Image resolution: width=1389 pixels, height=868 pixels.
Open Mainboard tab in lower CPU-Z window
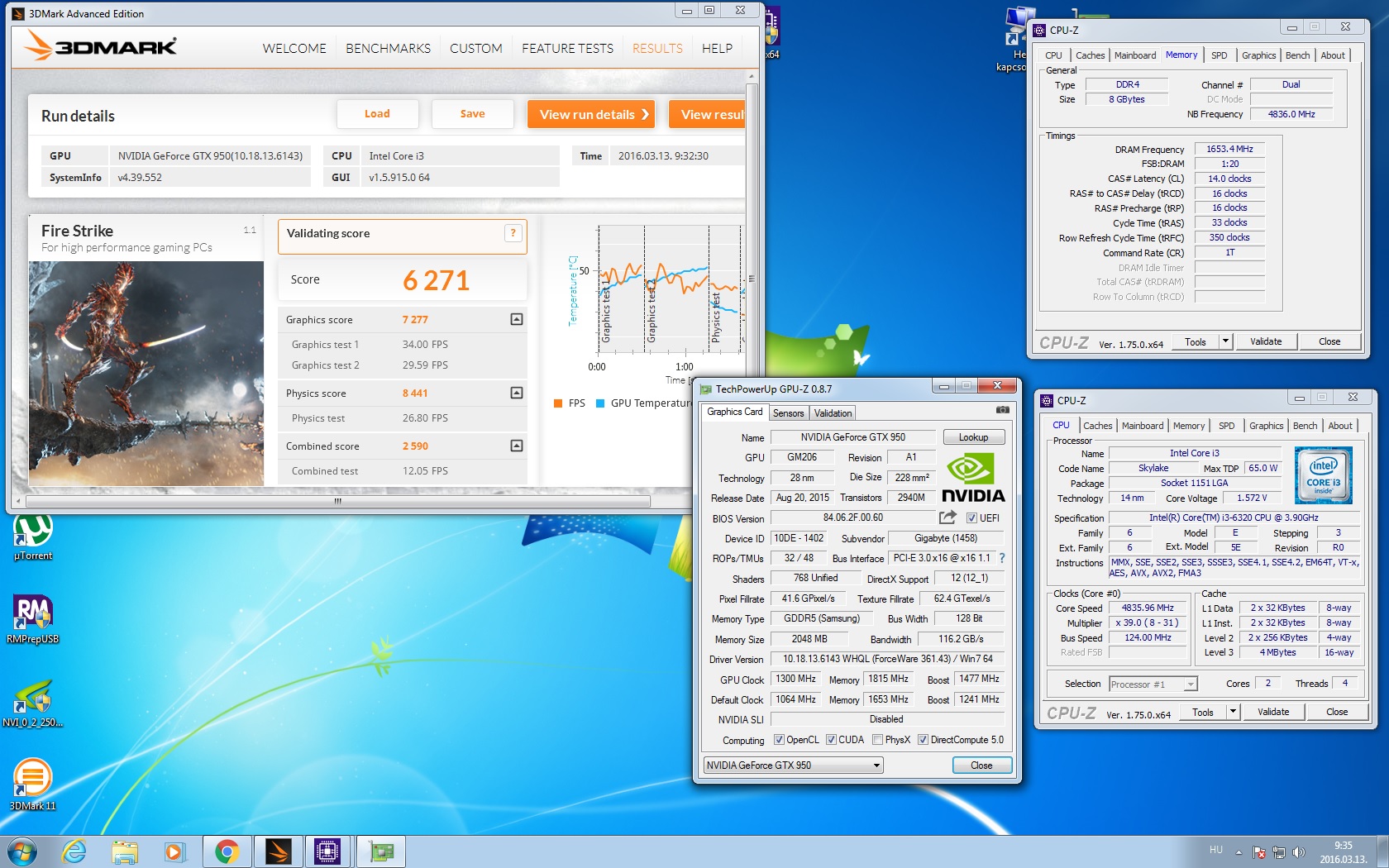click(x=1143, y=426)
